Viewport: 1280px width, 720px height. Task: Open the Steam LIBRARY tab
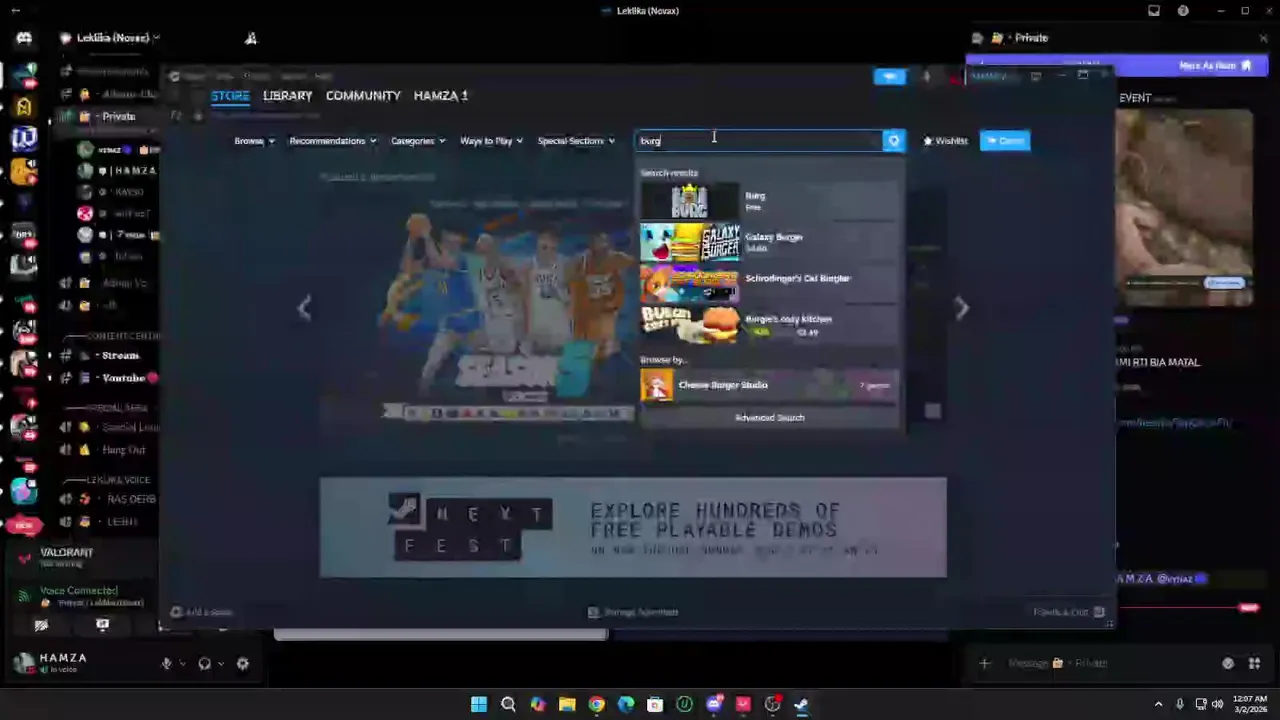tap(288, 96)
